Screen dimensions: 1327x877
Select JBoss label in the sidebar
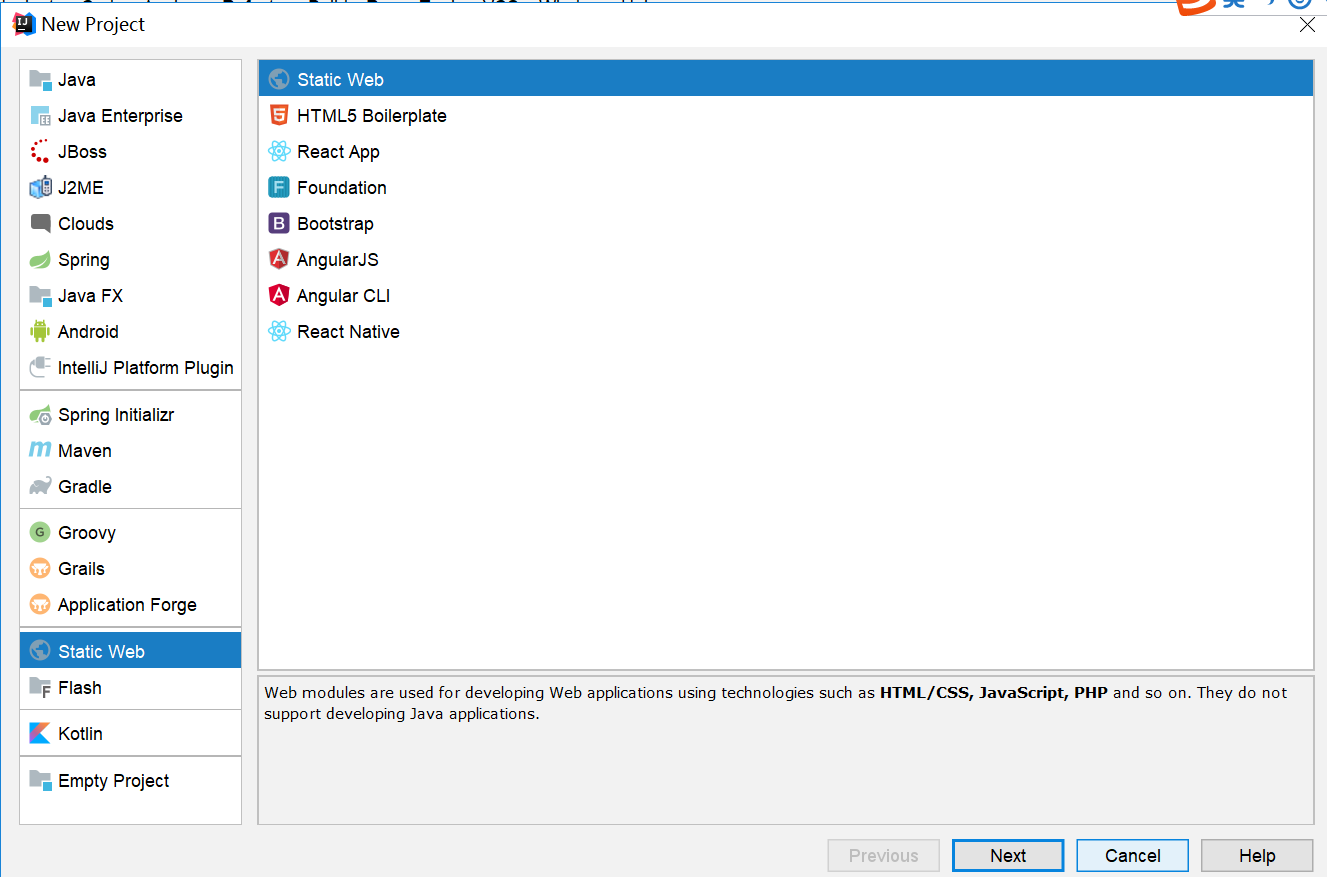tap(82, 152)
